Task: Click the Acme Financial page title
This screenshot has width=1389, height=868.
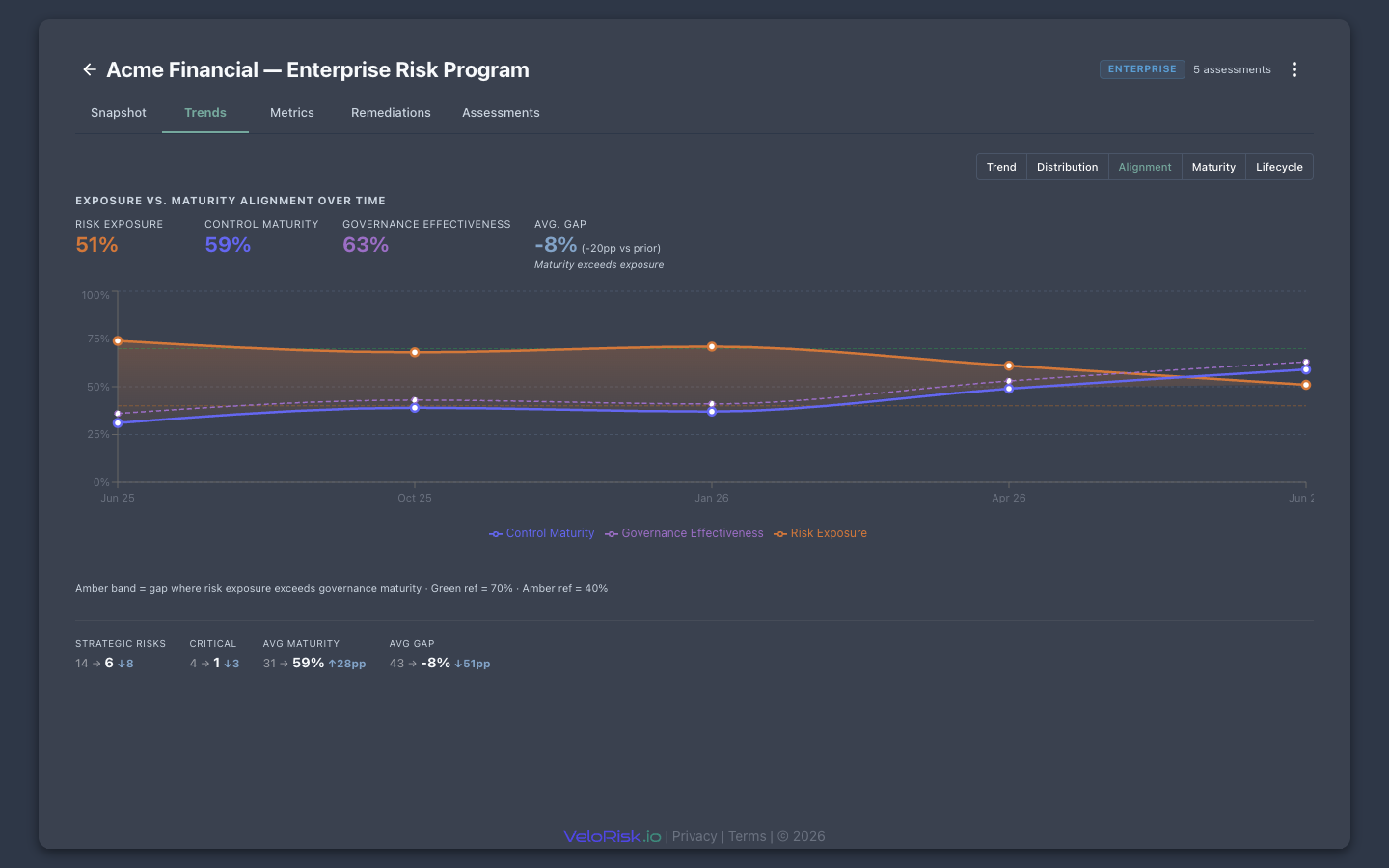Action: [x=317, y=69]
